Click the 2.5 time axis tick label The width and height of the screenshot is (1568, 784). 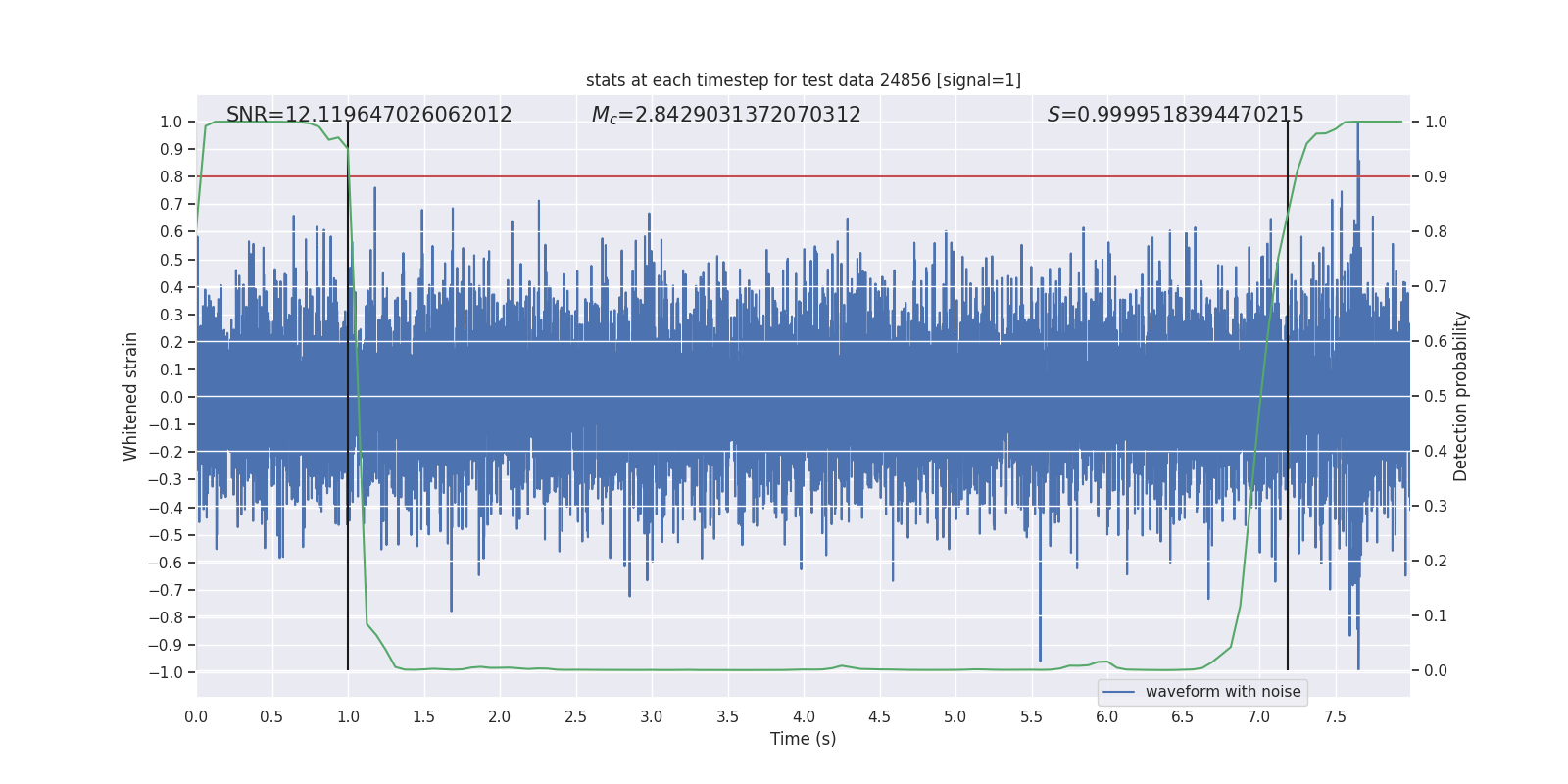point(575,717)
